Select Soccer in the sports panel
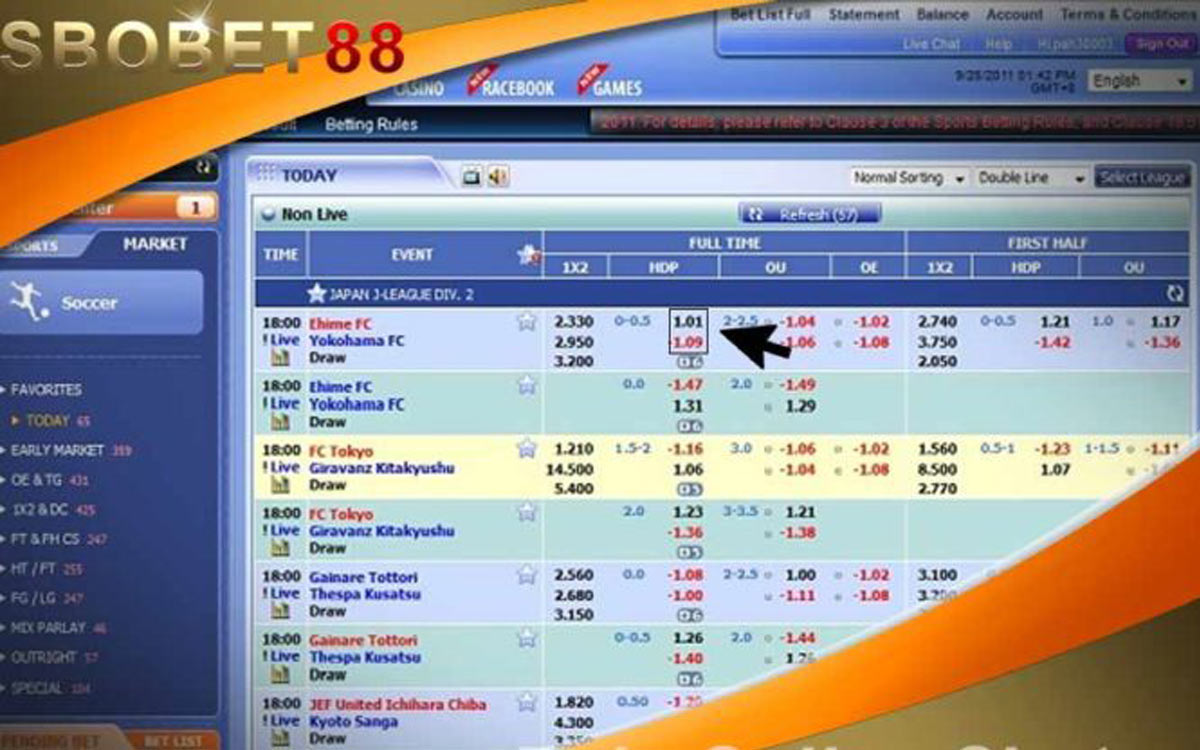Viewport: 1200px width, 750px height. (101, 301)
